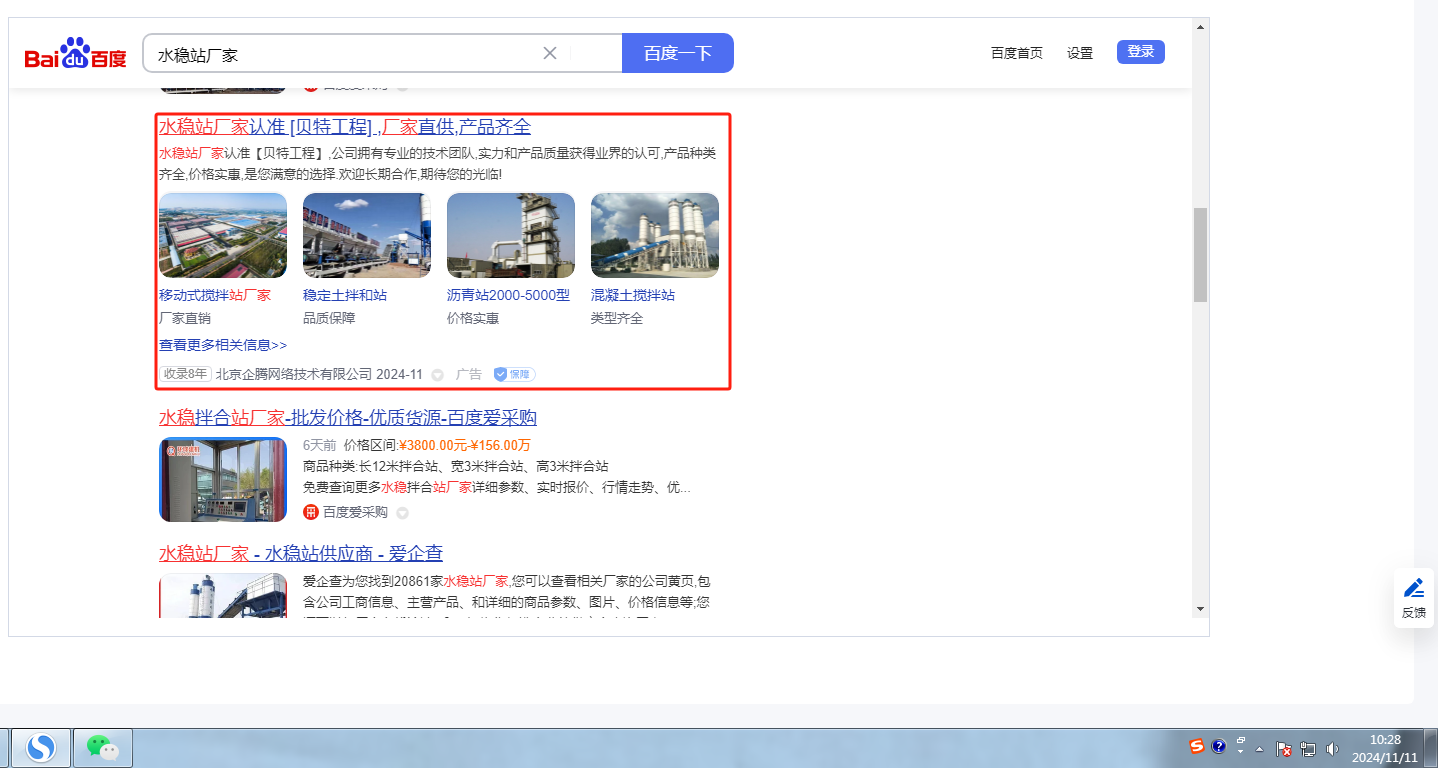Click the 登录 login button

pyautogui.click(x=1140, y=52)
